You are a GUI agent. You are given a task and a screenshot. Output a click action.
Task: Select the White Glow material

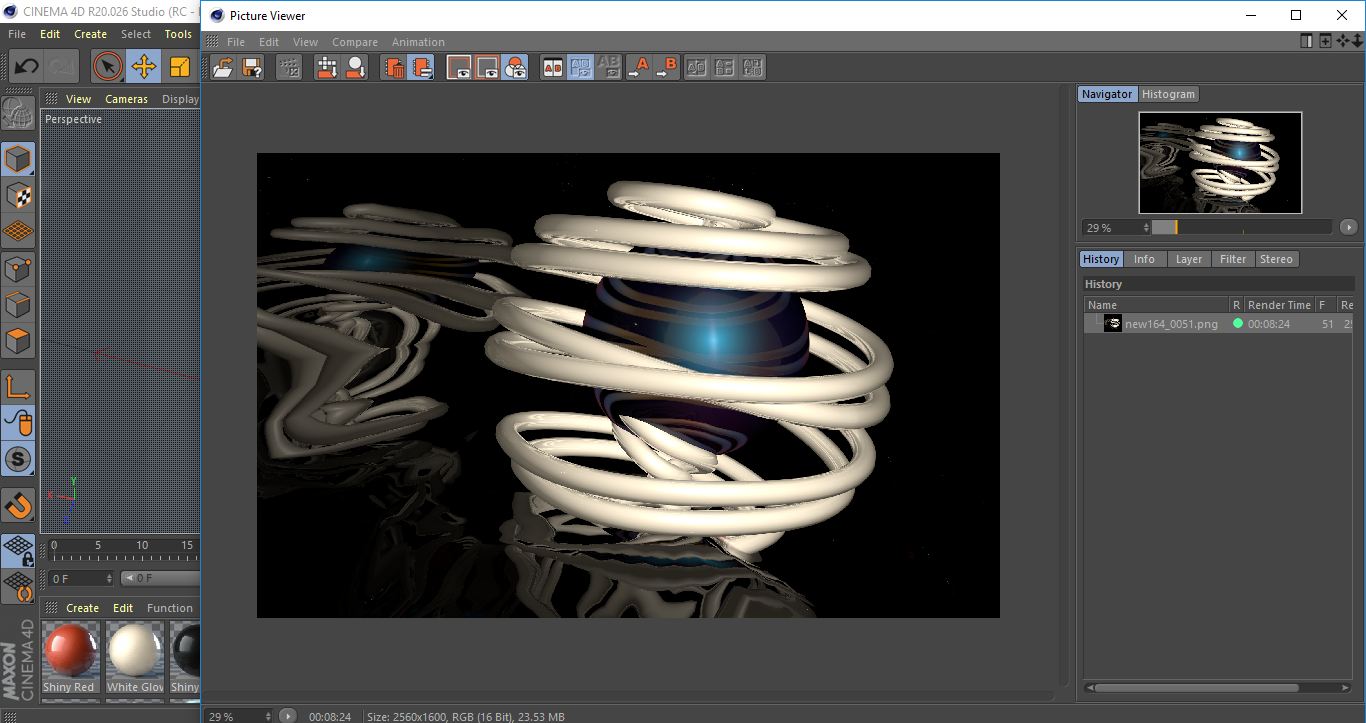135,658
